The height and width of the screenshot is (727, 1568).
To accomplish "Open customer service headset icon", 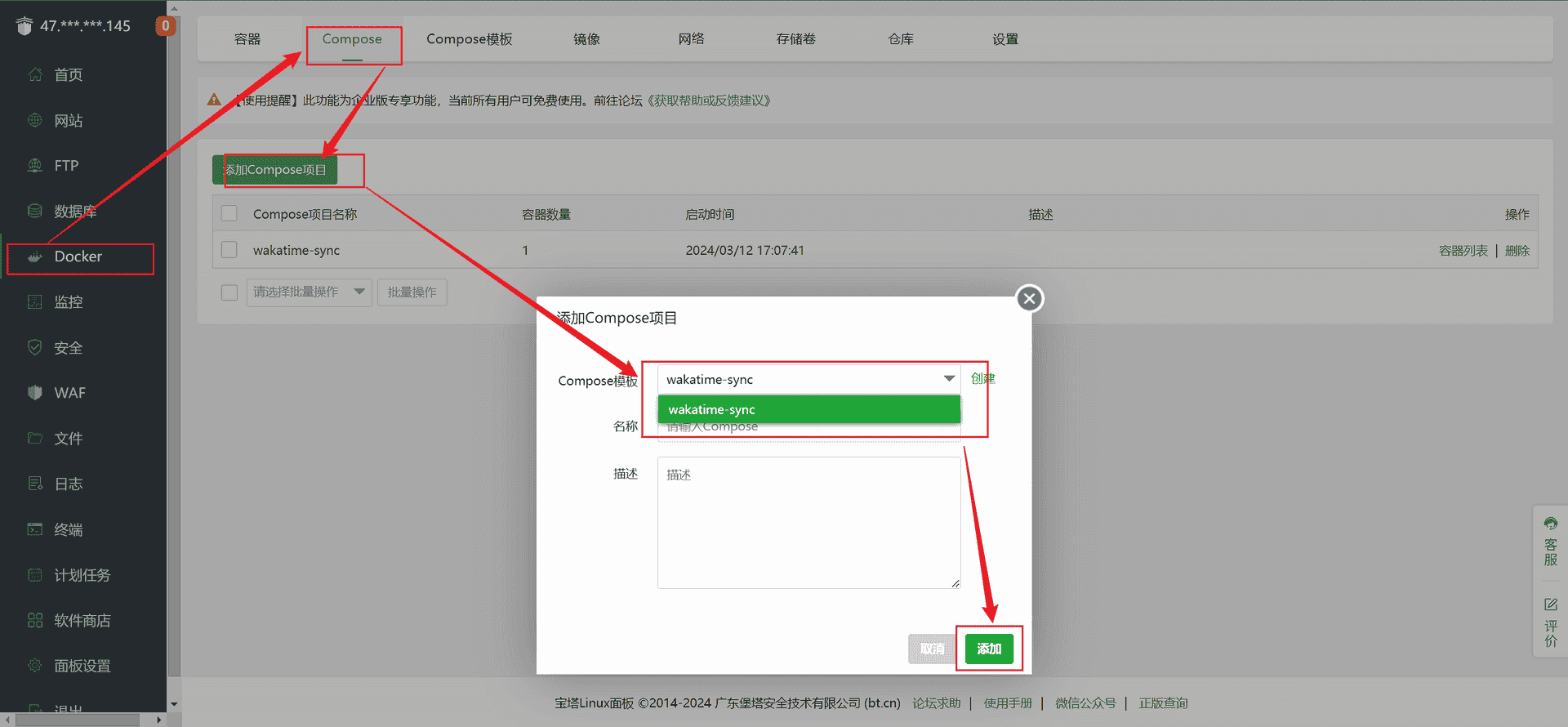I will 1550,524.
